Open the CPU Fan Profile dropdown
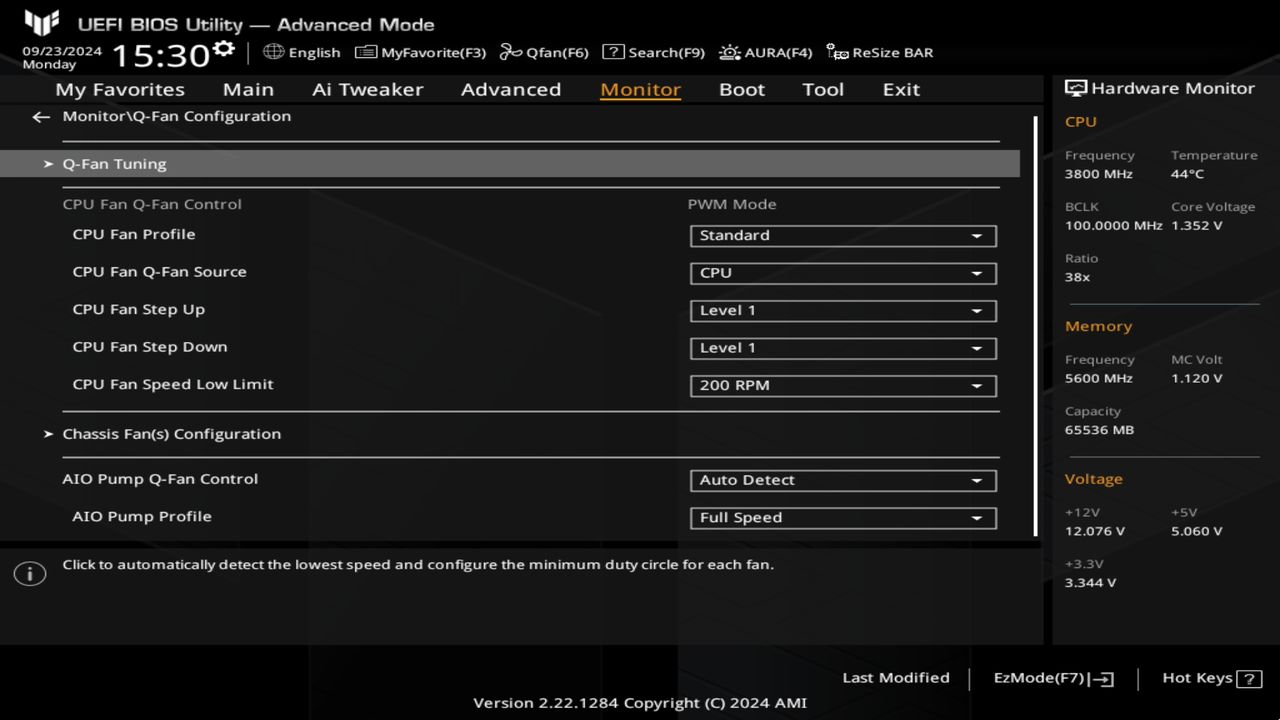The height and width of the screenshot is (720, 1280). [843, 236]
